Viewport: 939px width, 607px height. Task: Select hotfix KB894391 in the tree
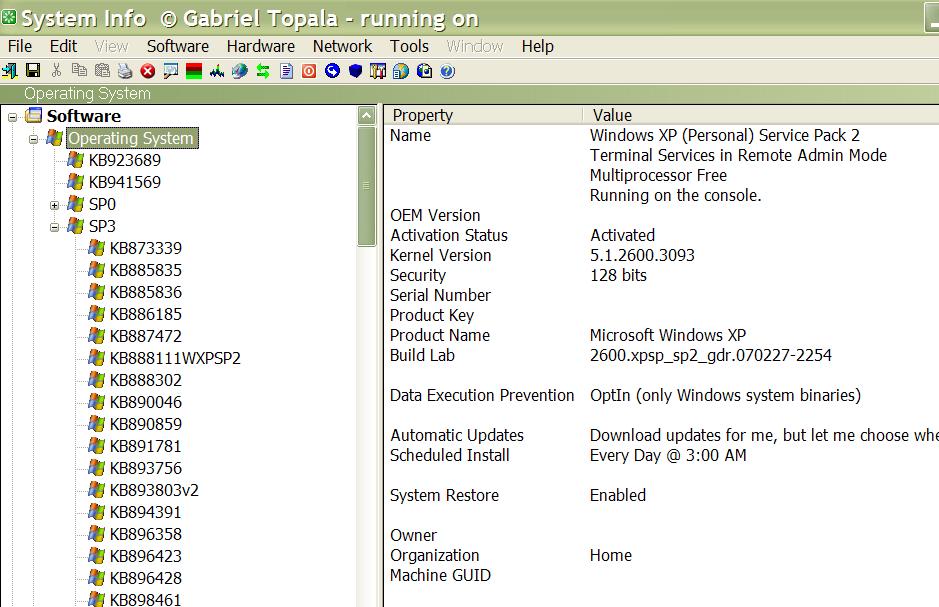(x=146, y=512)
